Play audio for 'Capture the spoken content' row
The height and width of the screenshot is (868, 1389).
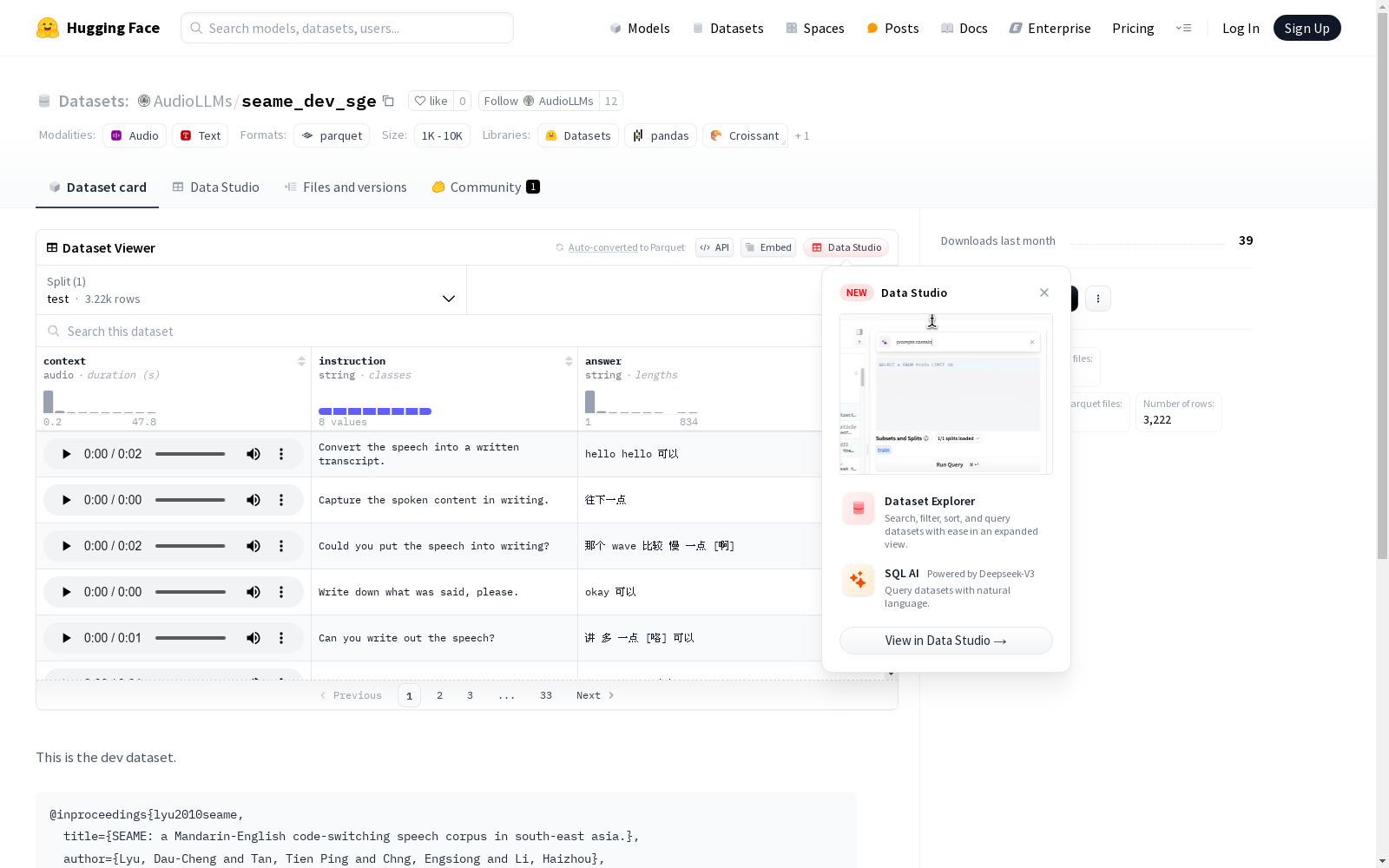[x=66, y=500]
